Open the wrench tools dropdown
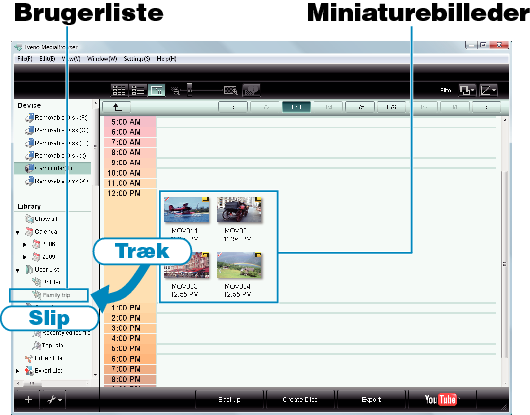Image resolution: width=530 pixels, height=415 pixels. tap(54, 400)
